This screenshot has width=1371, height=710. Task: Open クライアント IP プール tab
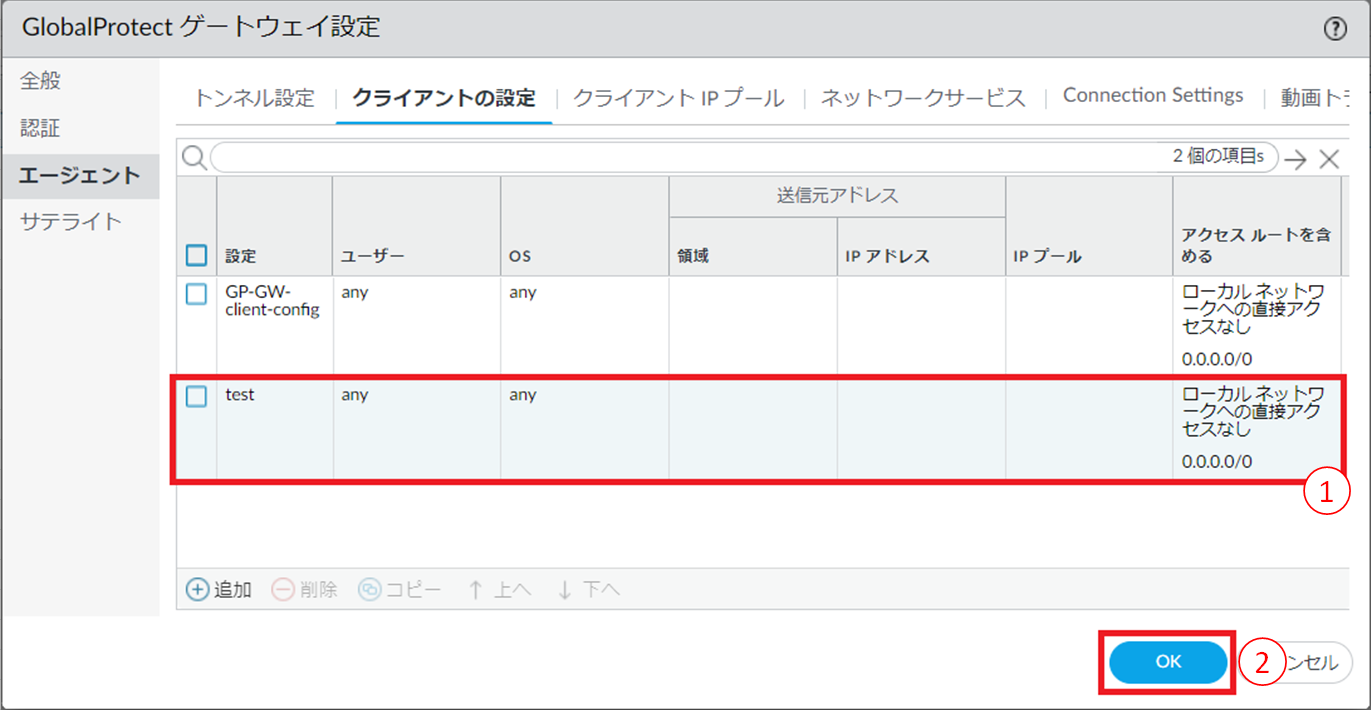[678, 98]
